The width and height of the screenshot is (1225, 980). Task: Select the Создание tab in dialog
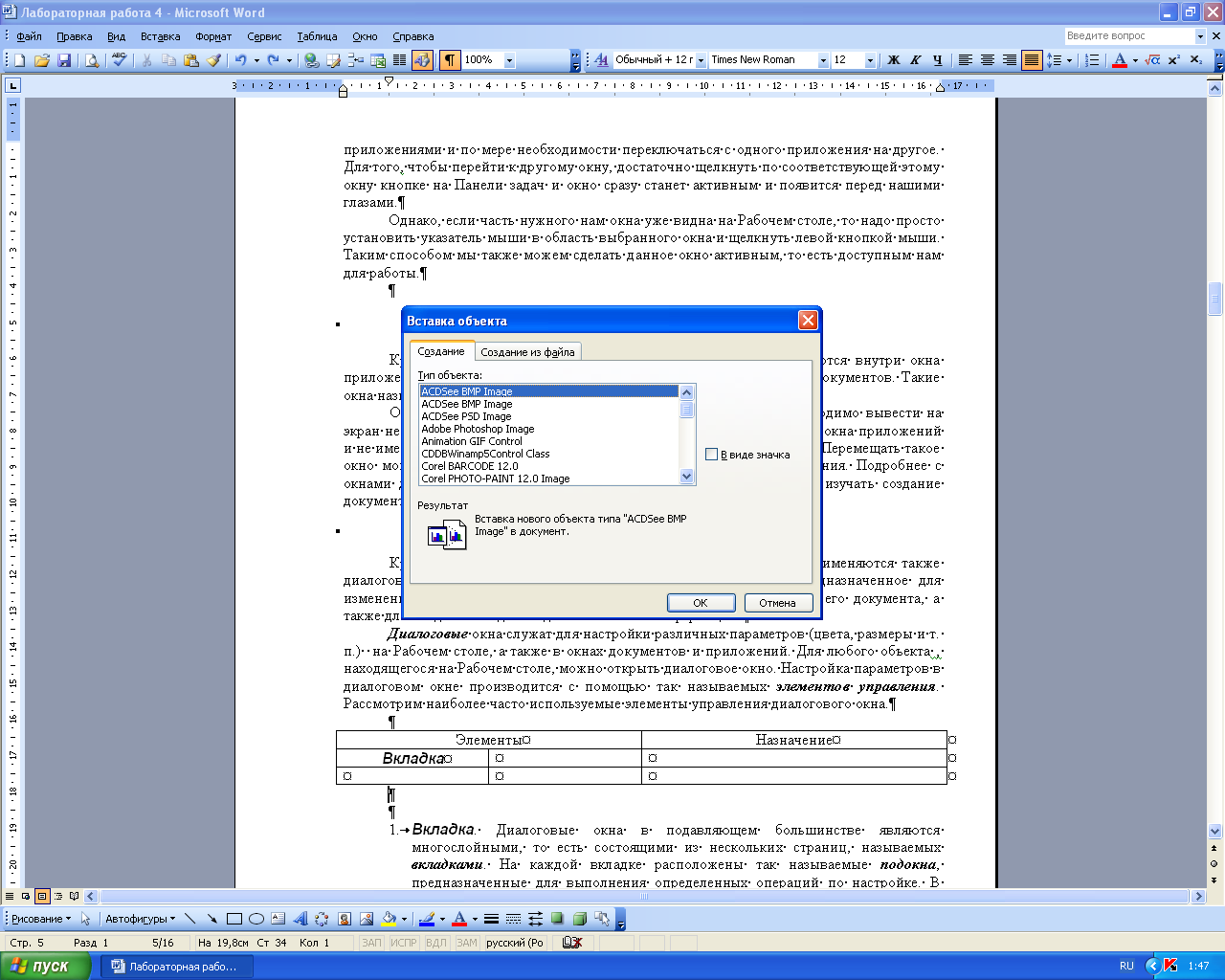[441, 351]
